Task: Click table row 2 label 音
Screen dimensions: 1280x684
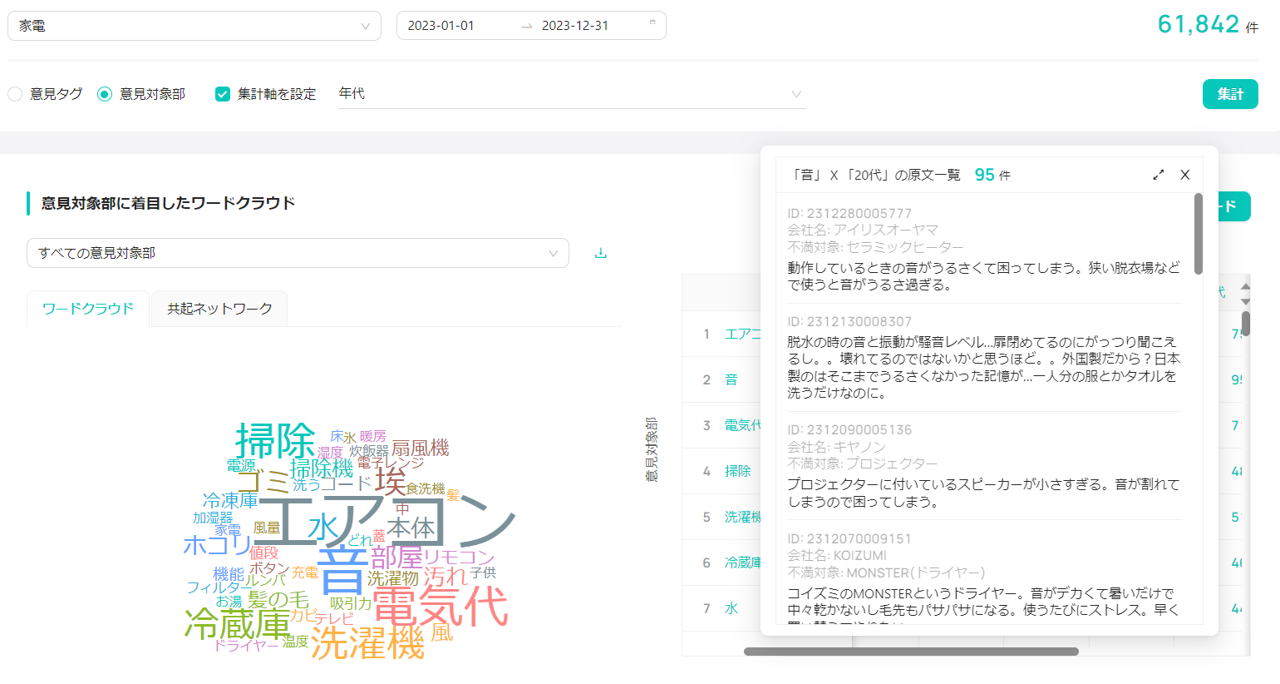Action: [x=731, y=379]
